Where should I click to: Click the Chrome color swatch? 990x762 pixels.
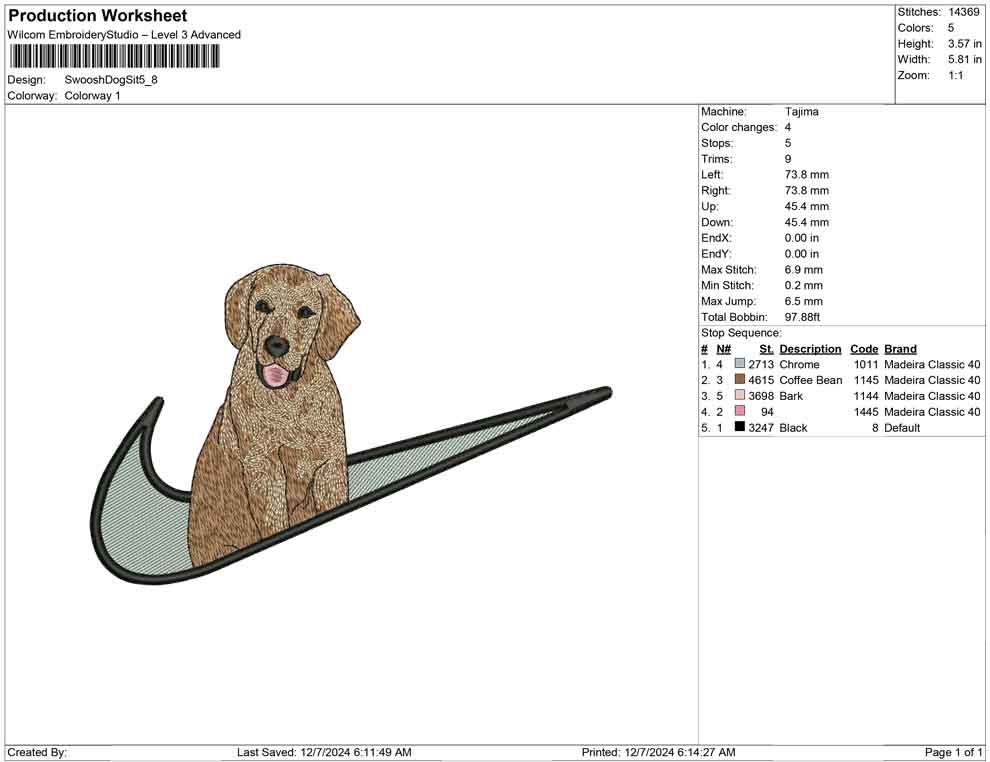(740, 365)
